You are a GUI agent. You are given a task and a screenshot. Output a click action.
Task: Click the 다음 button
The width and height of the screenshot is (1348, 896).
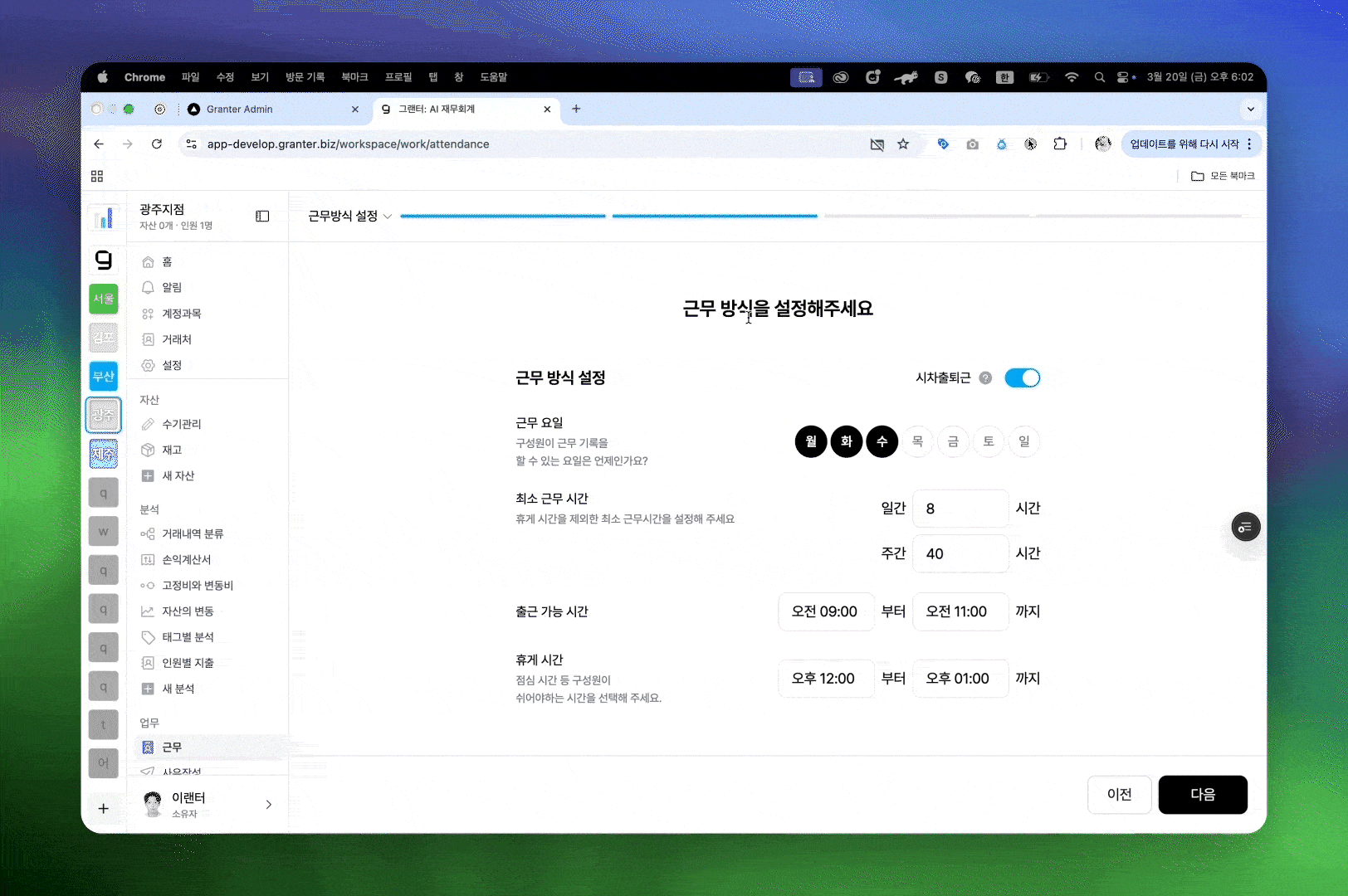pyautogui.click(x=1202, y=795)
